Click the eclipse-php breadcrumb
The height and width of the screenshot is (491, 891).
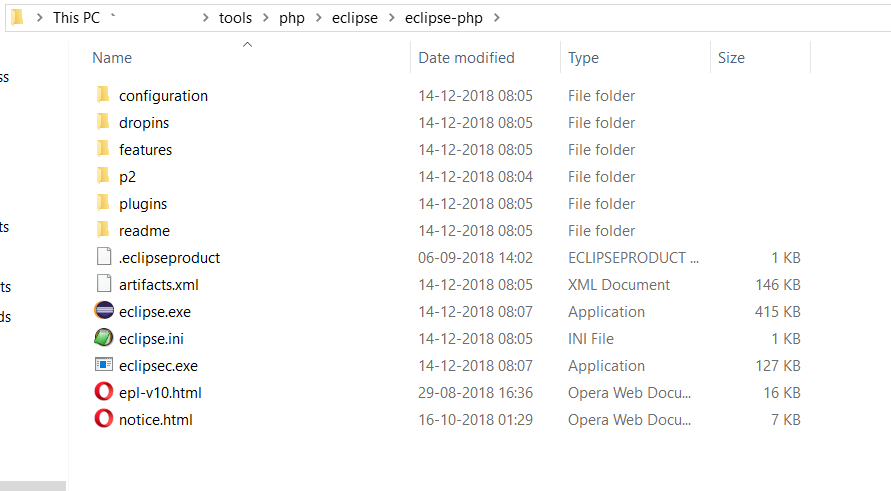point(444,18)
